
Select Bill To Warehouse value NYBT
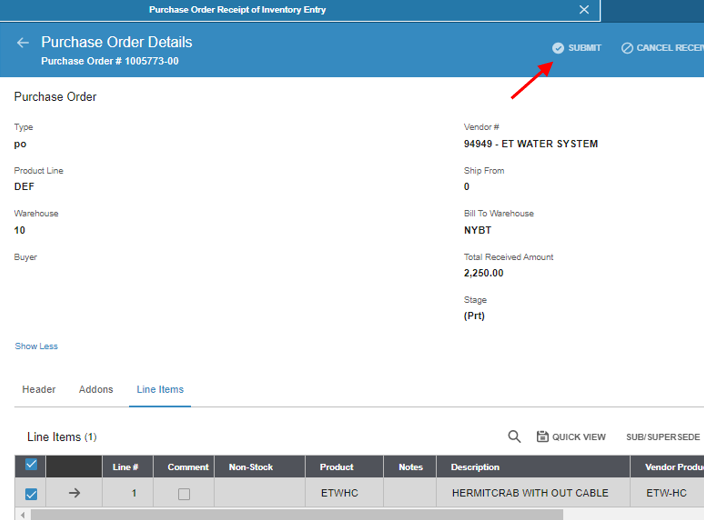(478, 230)
